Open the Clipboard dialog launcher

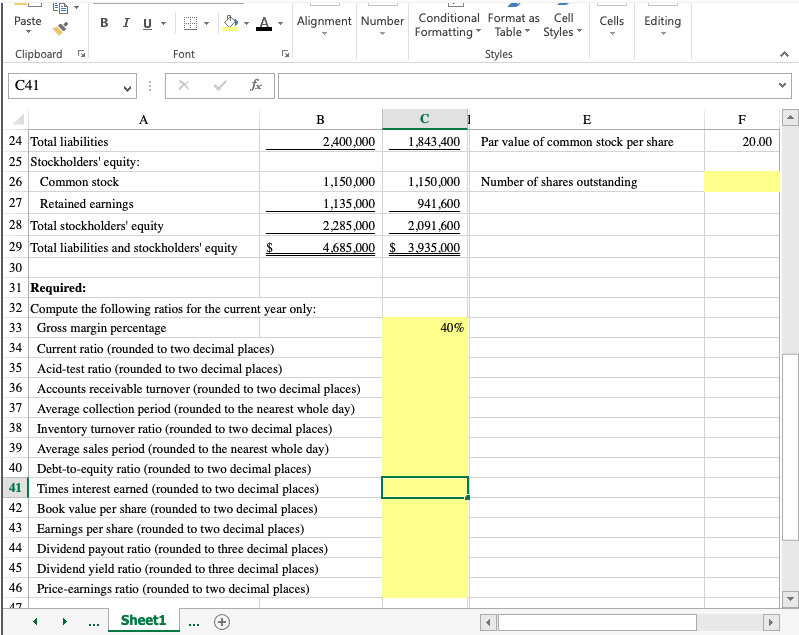coord(81,54)
